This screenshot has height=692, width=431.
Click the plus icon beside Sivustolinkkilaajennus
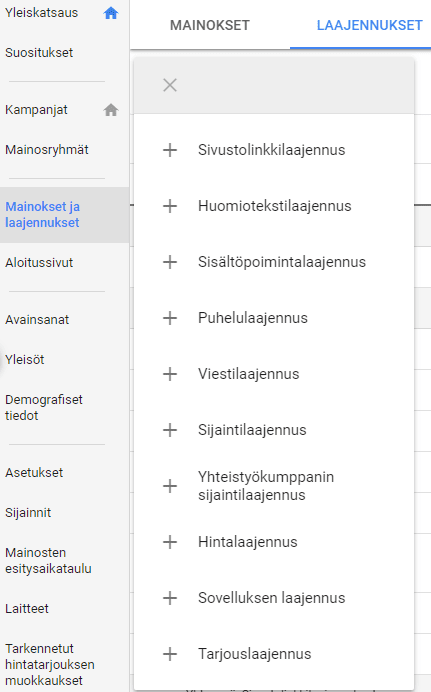170,150
